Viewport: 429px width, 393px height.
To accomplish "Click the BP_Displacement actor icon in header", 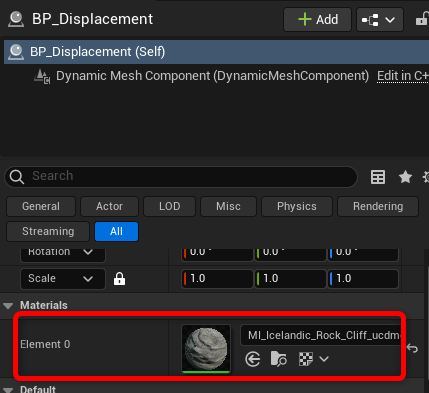I will point(16,19).
